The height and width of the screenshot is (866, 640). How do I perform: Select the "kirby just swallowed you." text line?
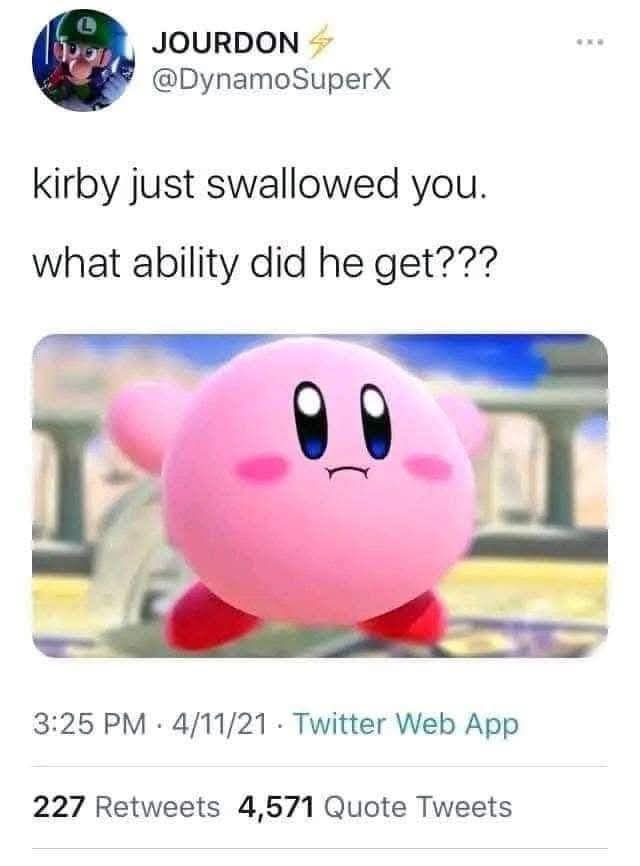click(x=260, y=184)
